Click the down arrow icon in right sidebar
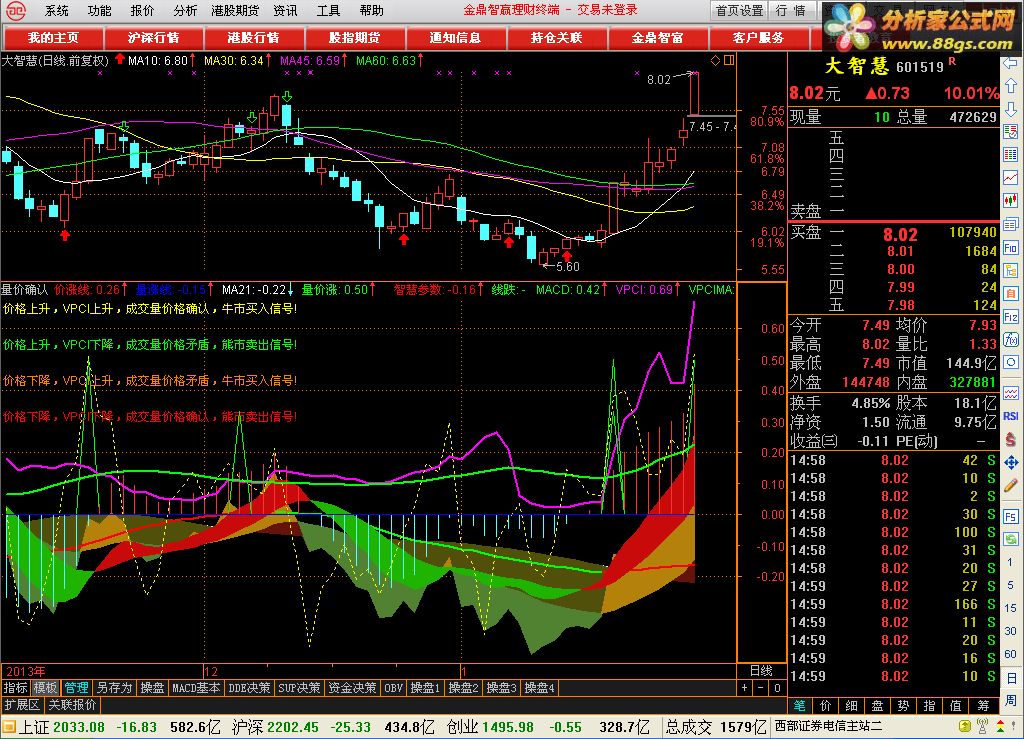The width and height of the screenshot is (1024, 739). 1010,108
